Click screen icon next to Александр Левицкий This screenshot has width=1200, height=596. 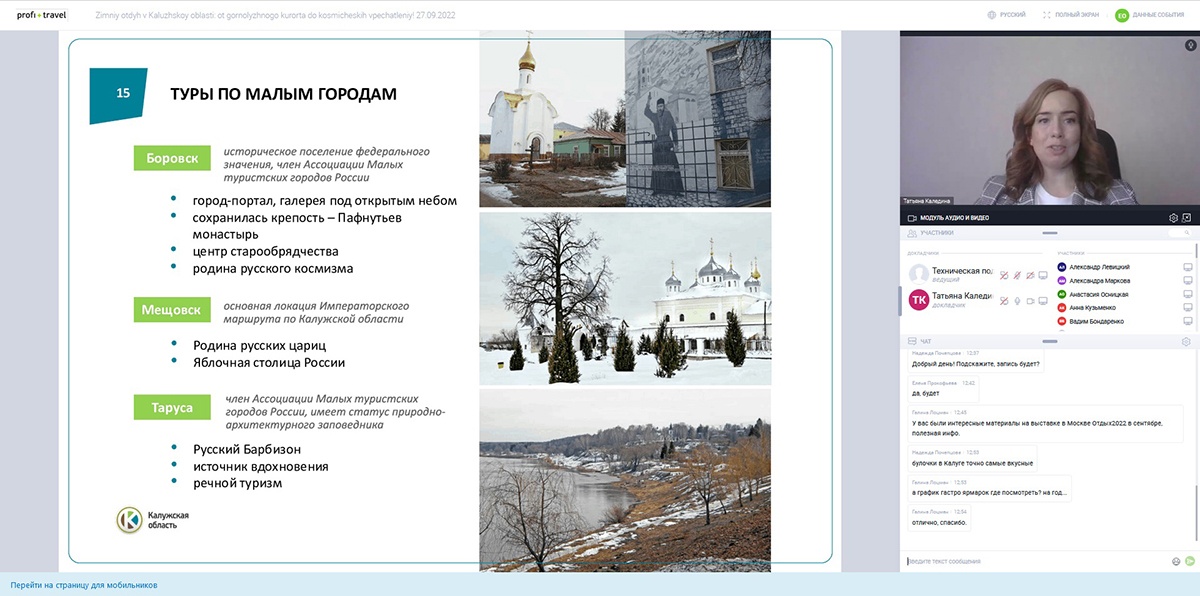[x=1188, y=267]
